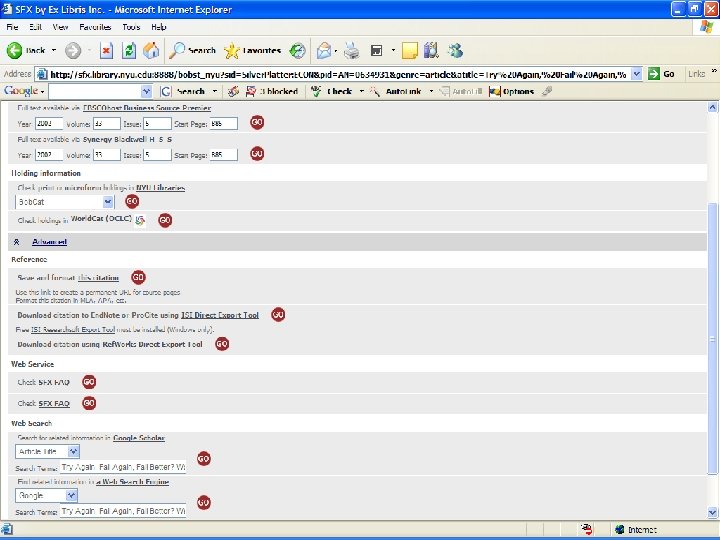
Task: Open the Edit menu
Action: click(35, 27)
